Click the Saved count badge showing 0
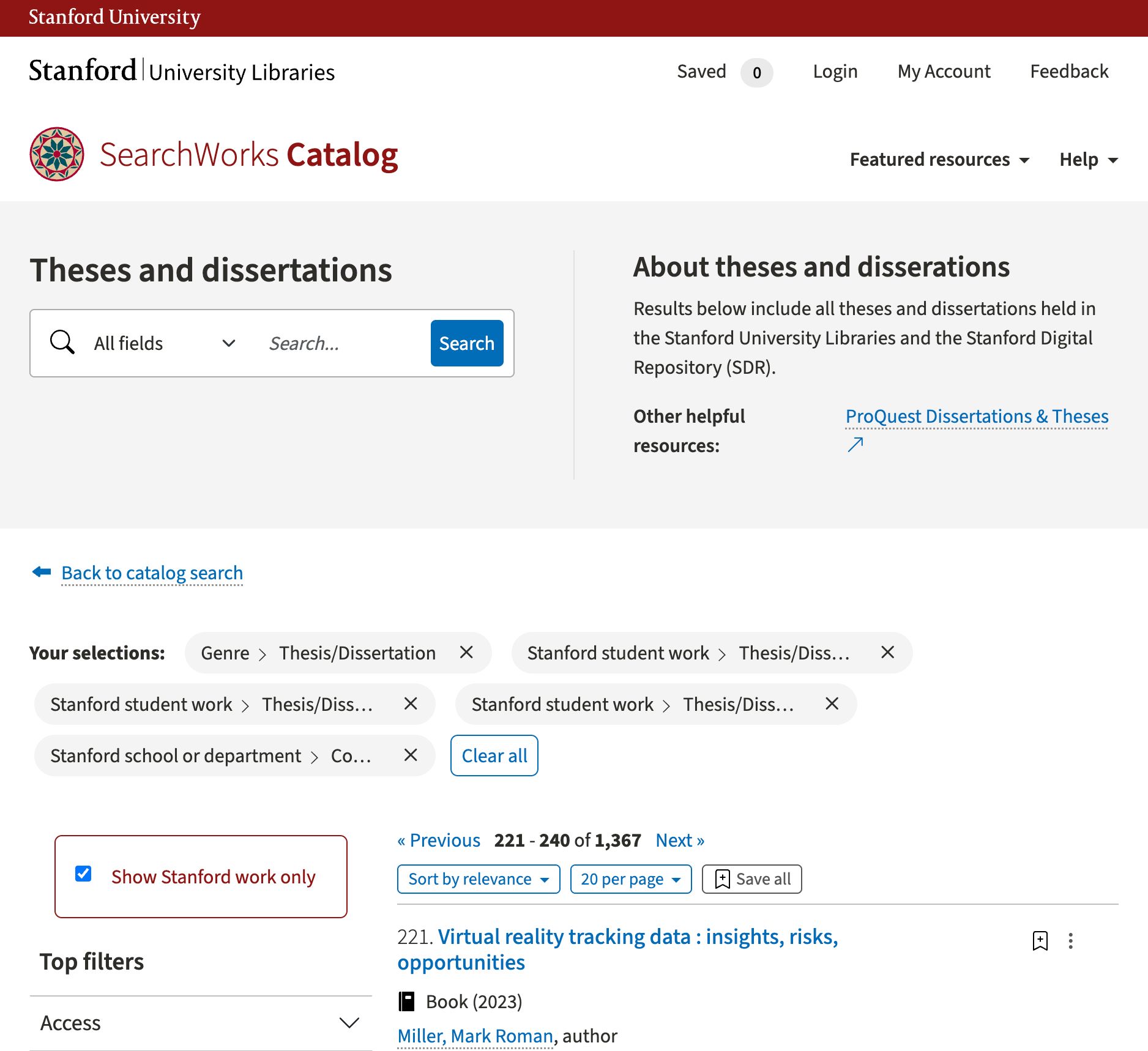The image size is (1148, 1051). (x=756, y=73)
